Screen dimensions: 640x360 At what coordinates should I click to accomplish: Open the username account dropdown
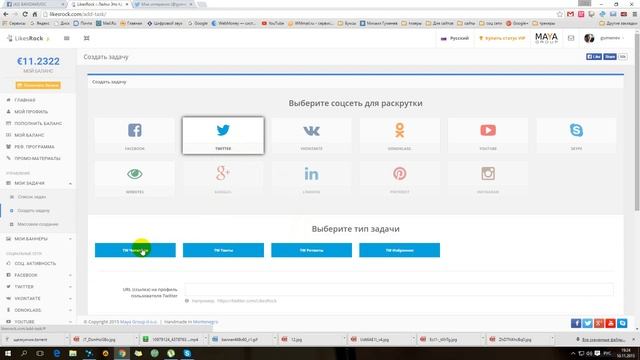point(612,38)
